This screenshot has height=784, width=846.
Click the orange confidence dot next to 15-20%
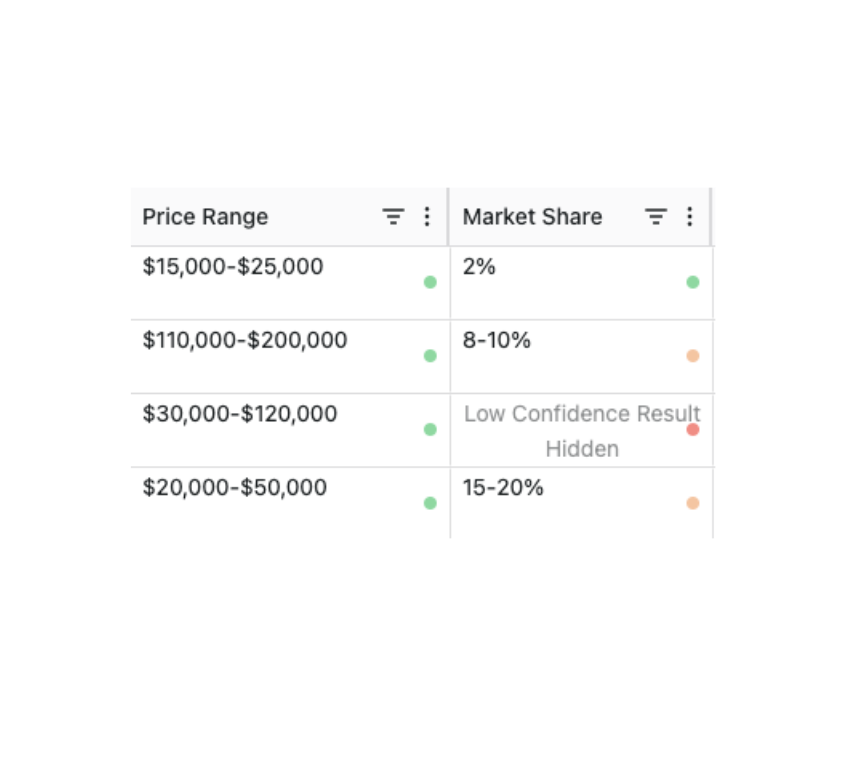(692, 503)
